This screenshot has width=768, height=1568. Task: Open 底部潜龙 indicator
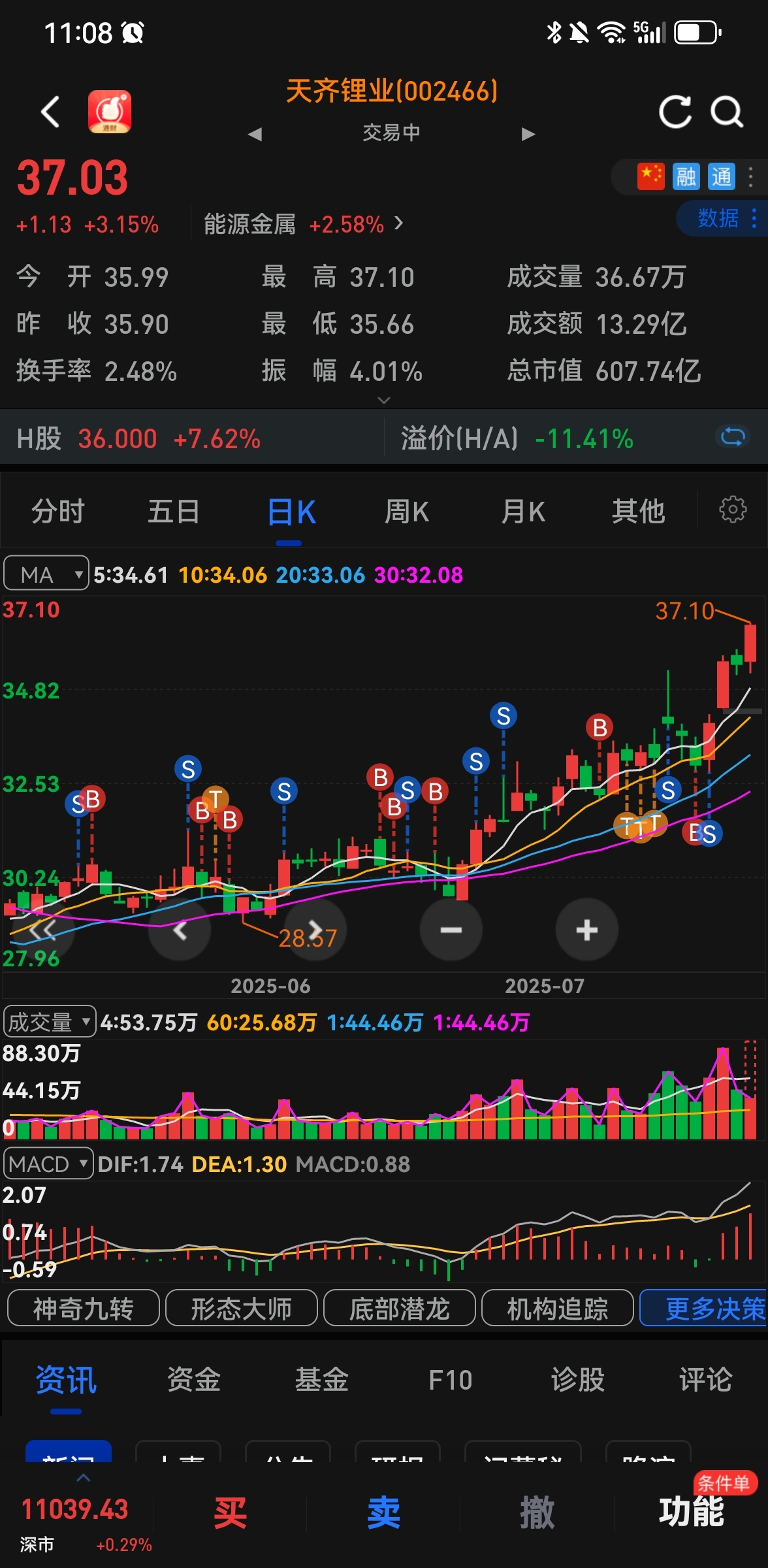pos(400,1308)
